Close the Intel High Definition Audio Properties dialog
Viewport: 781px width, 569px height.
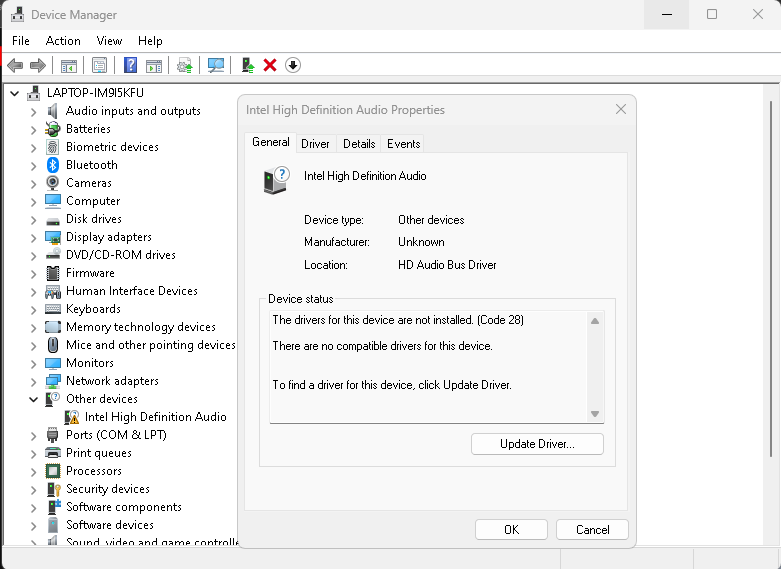click(x=621, y=109)
